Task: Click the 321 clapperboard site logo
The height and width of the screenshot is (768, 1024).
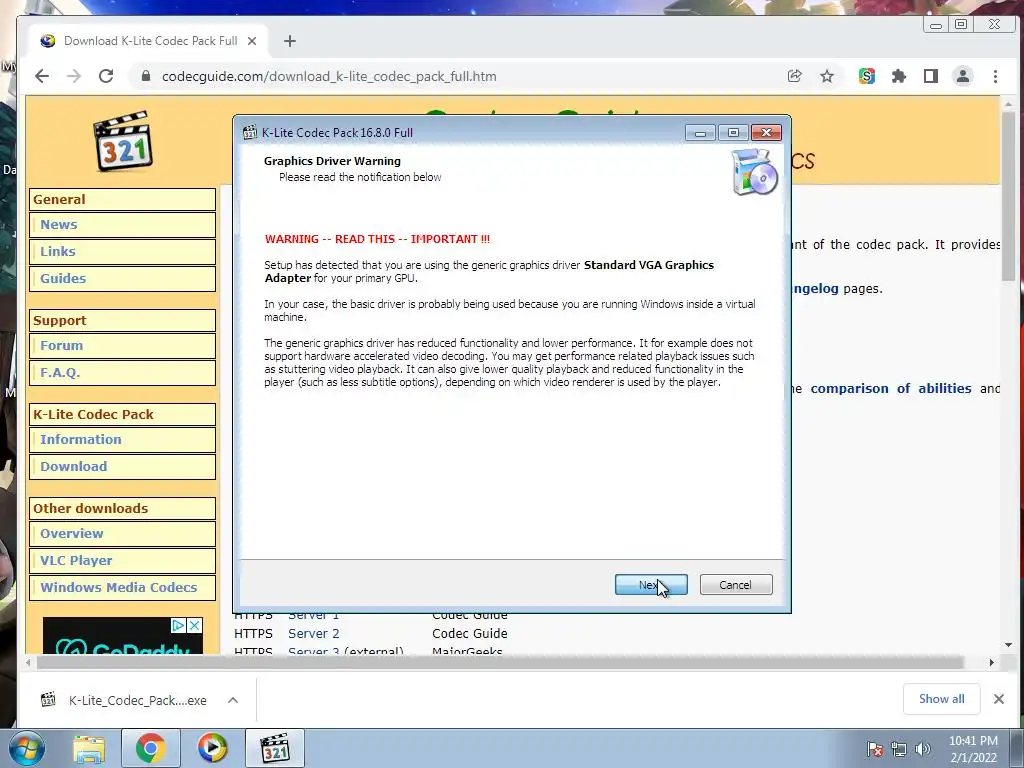Action: 122,141
